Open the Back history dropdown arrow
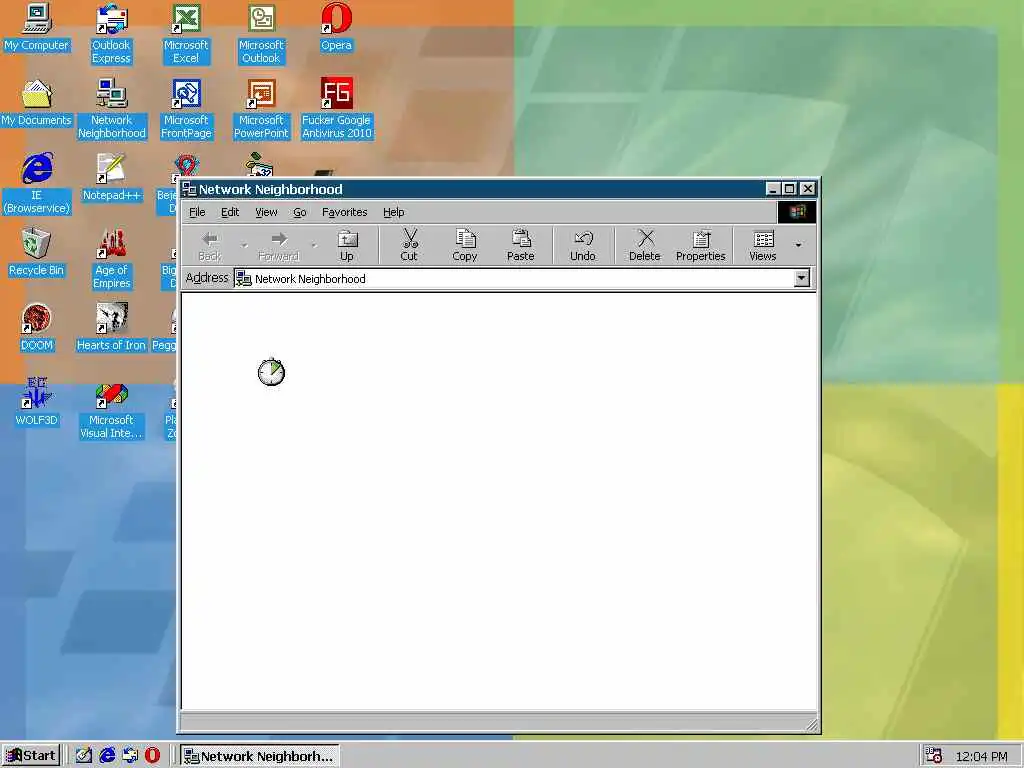The width and height of the screenshot is (1024, 768). (x=244, y=246)
